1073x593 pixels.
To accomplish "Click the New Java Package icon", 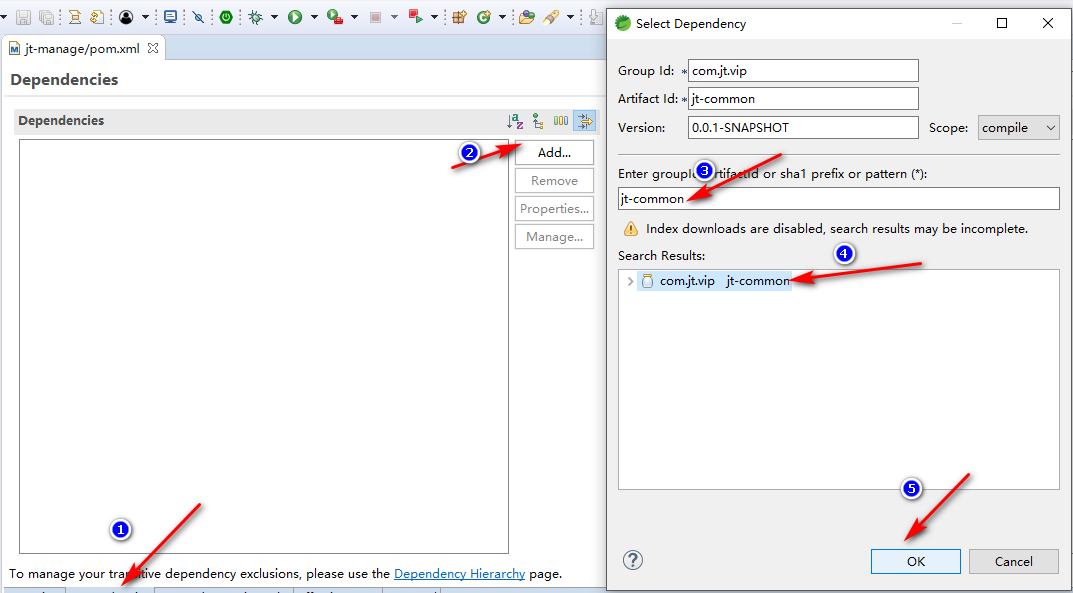I will 460,17.
